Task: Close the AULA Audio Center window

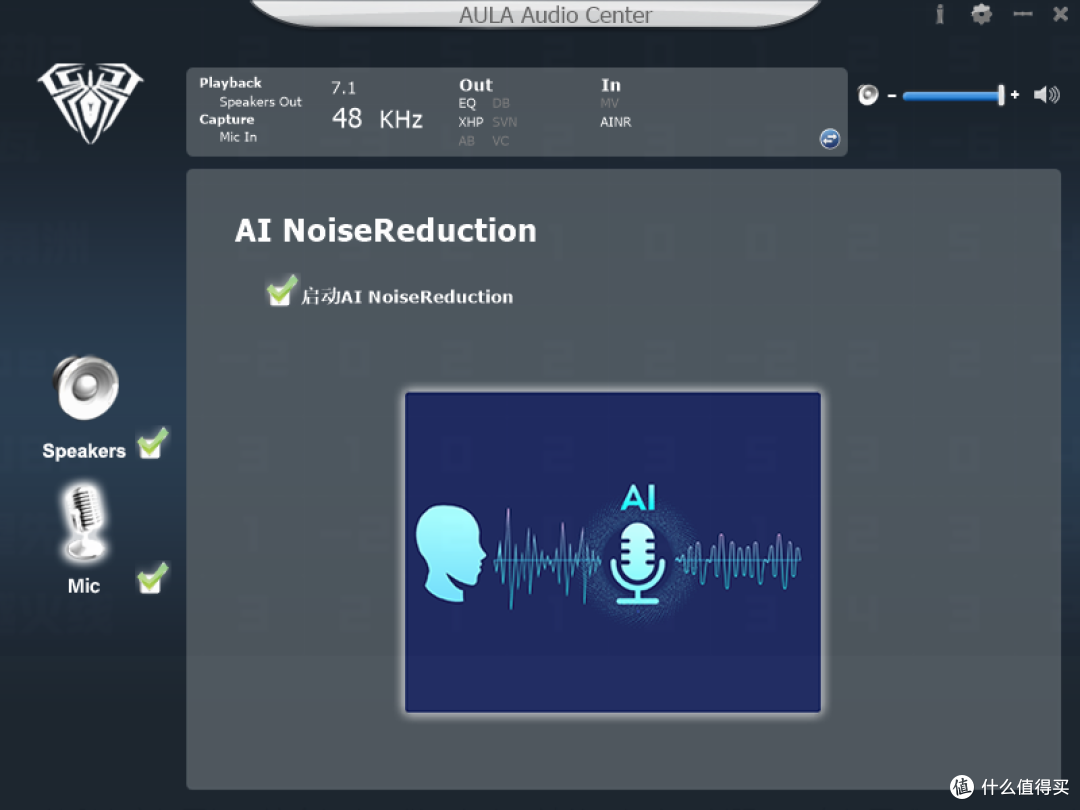Action: (x=1061, y=14)
